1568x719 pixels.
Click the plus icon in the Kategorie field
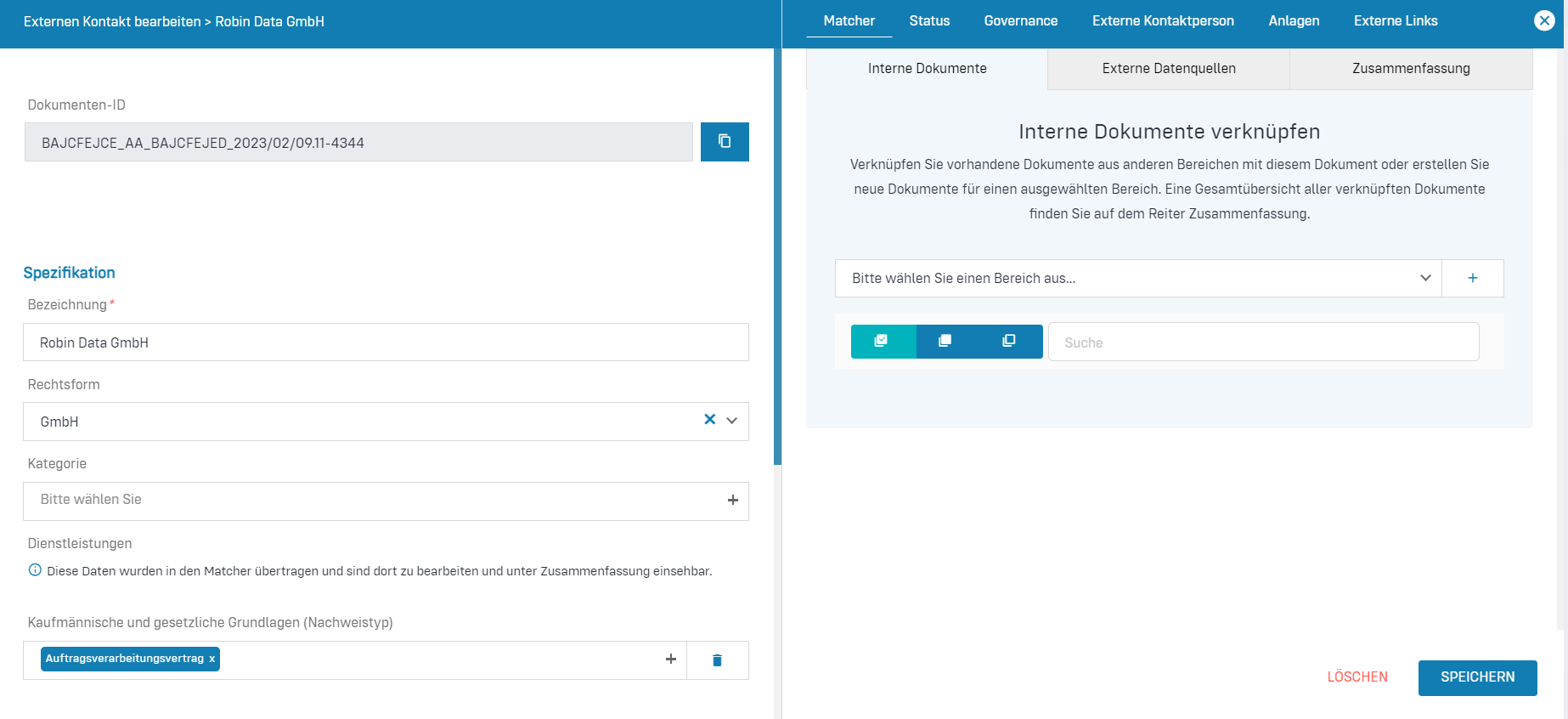732,501
